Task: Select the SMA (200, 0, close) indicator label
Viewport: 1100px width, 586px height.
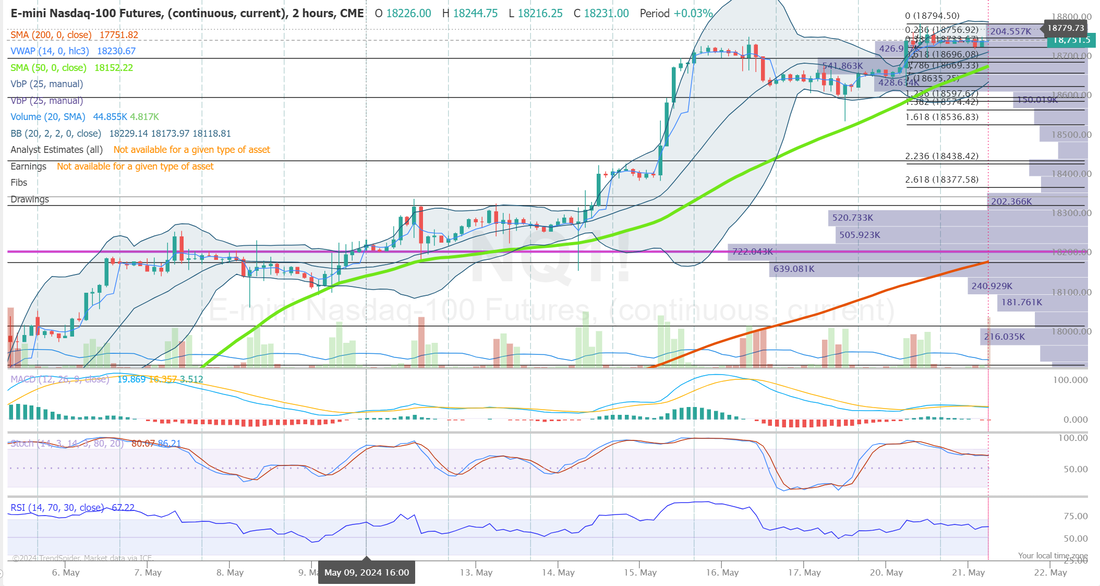Action: [x=53, y=34]
